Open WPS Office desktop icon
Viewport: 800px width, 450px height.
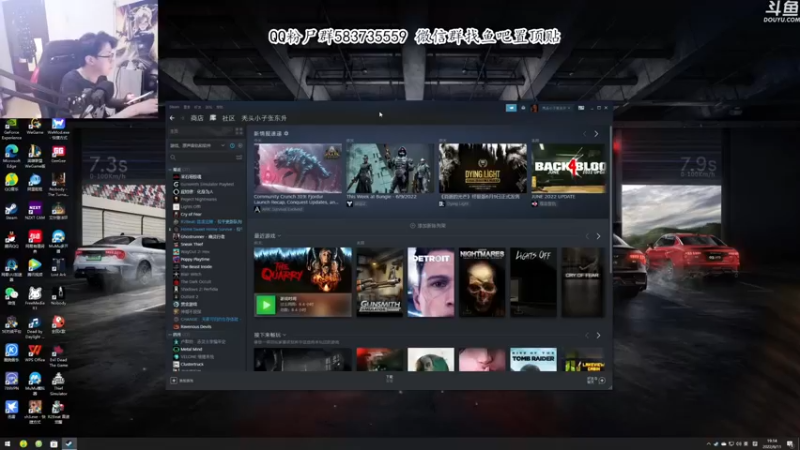35,352
